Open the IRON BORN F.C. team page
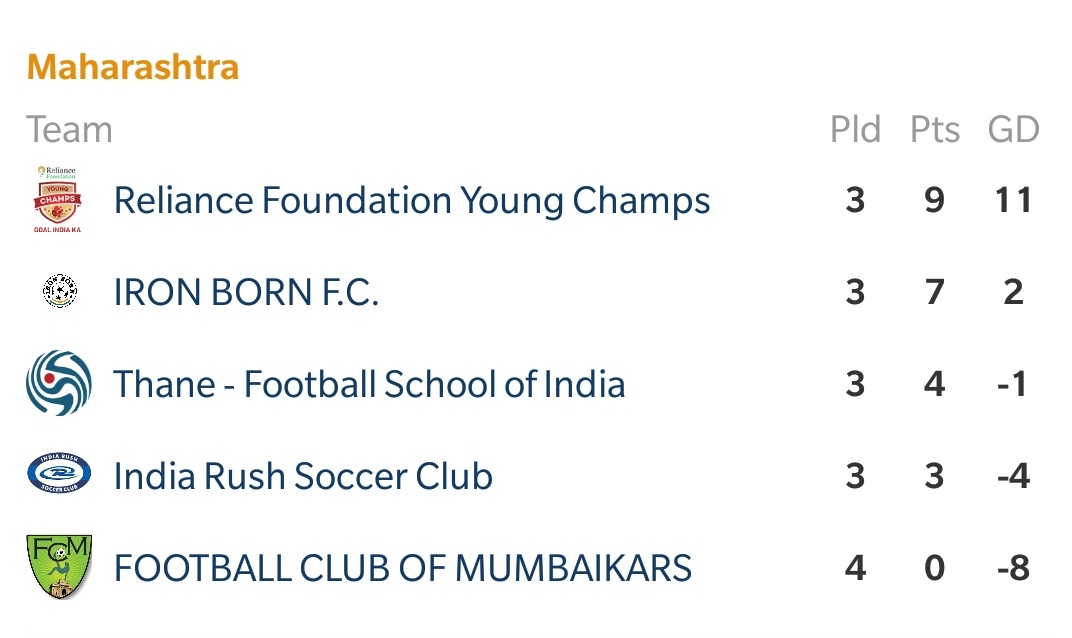Viewport: 1072px width, 638px height. [246, 293]
